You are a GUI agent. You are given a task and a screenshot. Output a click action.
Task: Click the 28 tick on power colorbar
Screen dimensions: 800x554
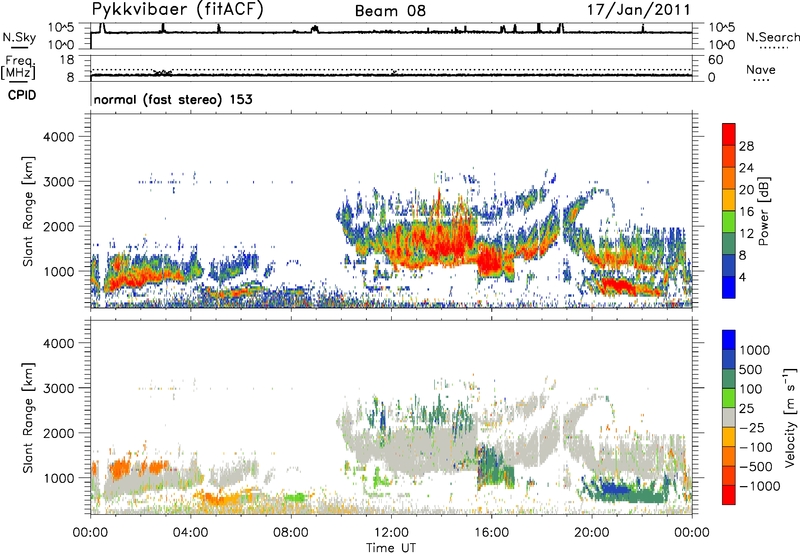[x=746, y=146]
